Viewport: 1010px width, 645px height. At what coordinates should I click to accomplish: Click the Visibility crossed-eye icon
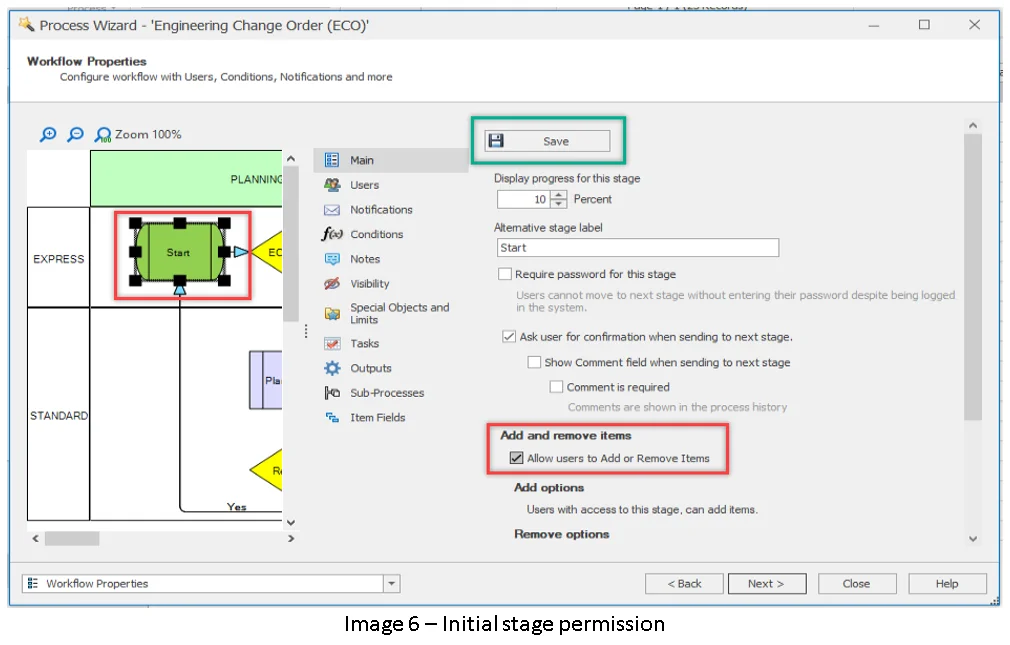[332, 284]
